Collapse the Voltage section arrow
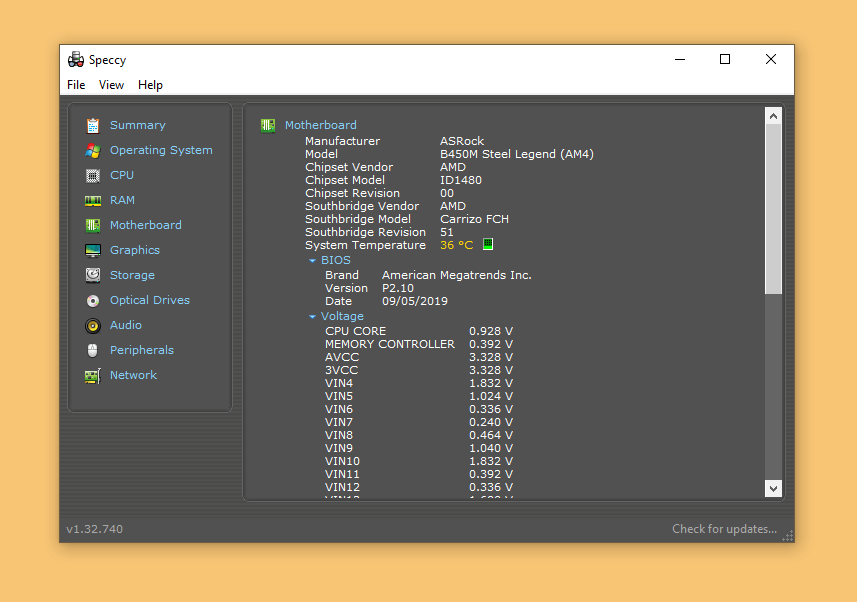The height and width of the screenshot is (602, 857). click(x=312, y=317)
